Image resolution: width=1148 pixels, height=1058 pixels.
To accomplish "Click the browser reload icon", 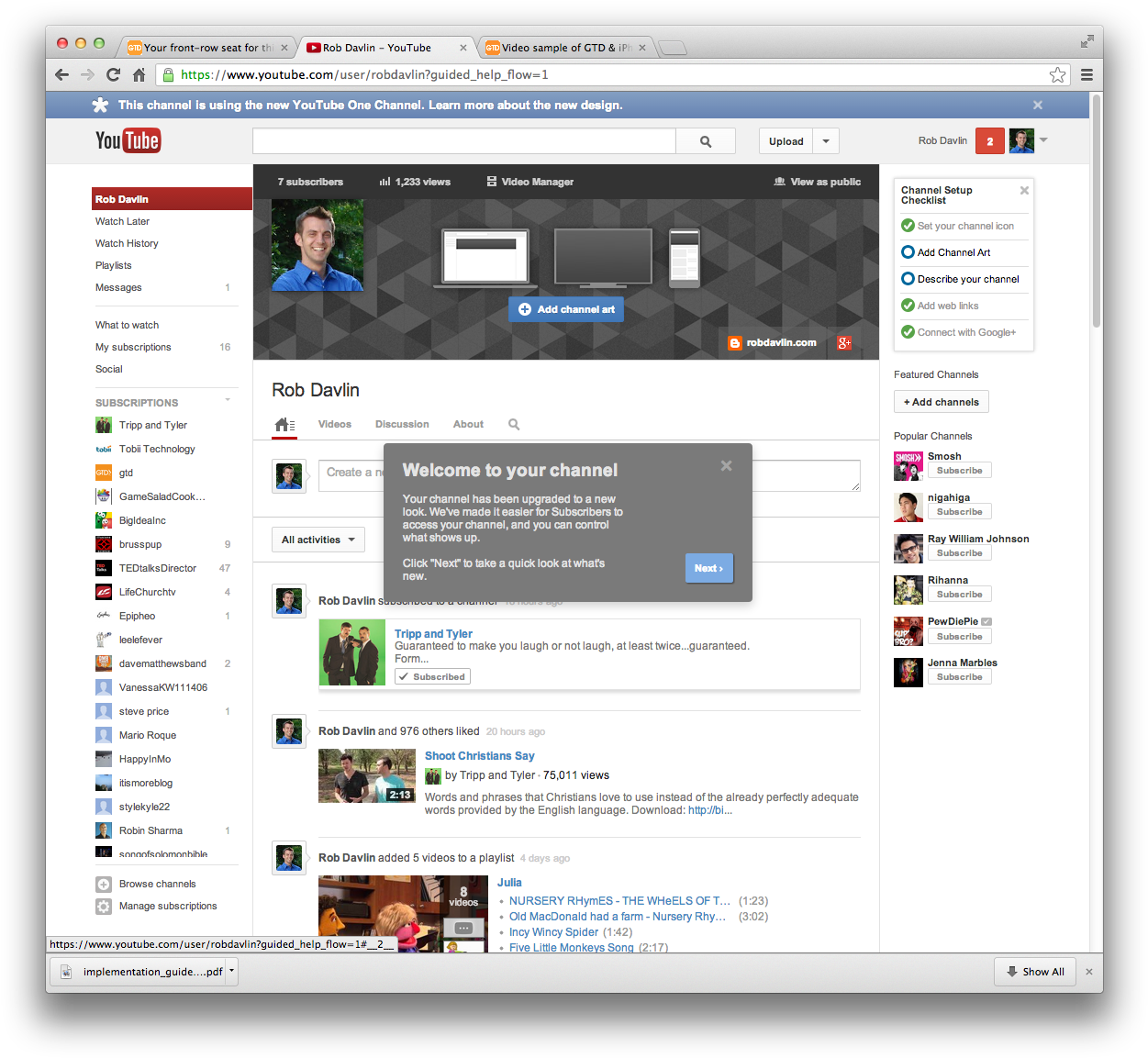I will pyautogui.click(x=113, y=75).
